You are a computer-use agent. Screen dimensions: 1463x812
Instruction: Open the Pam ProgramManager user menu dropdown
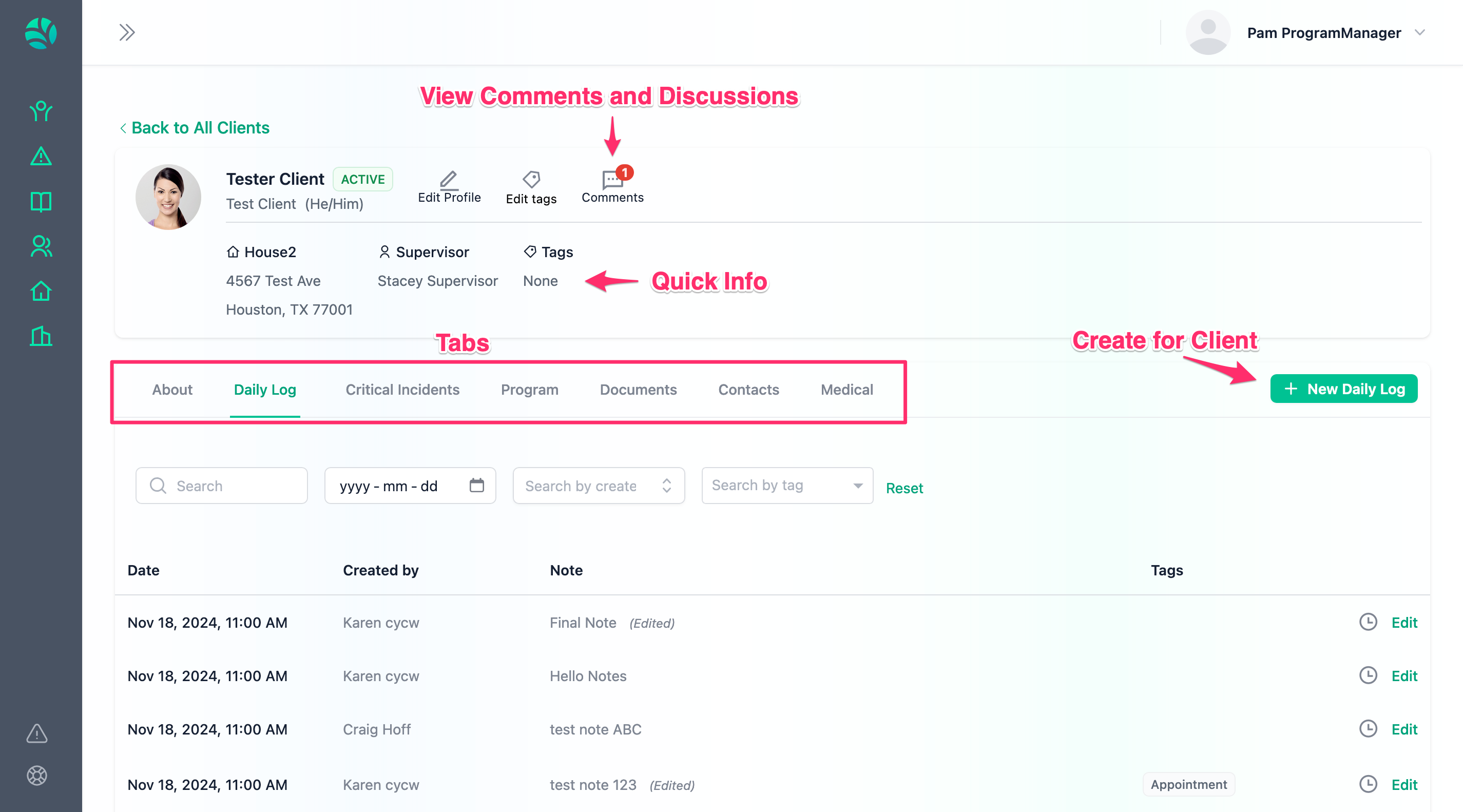click(1419, 32)
